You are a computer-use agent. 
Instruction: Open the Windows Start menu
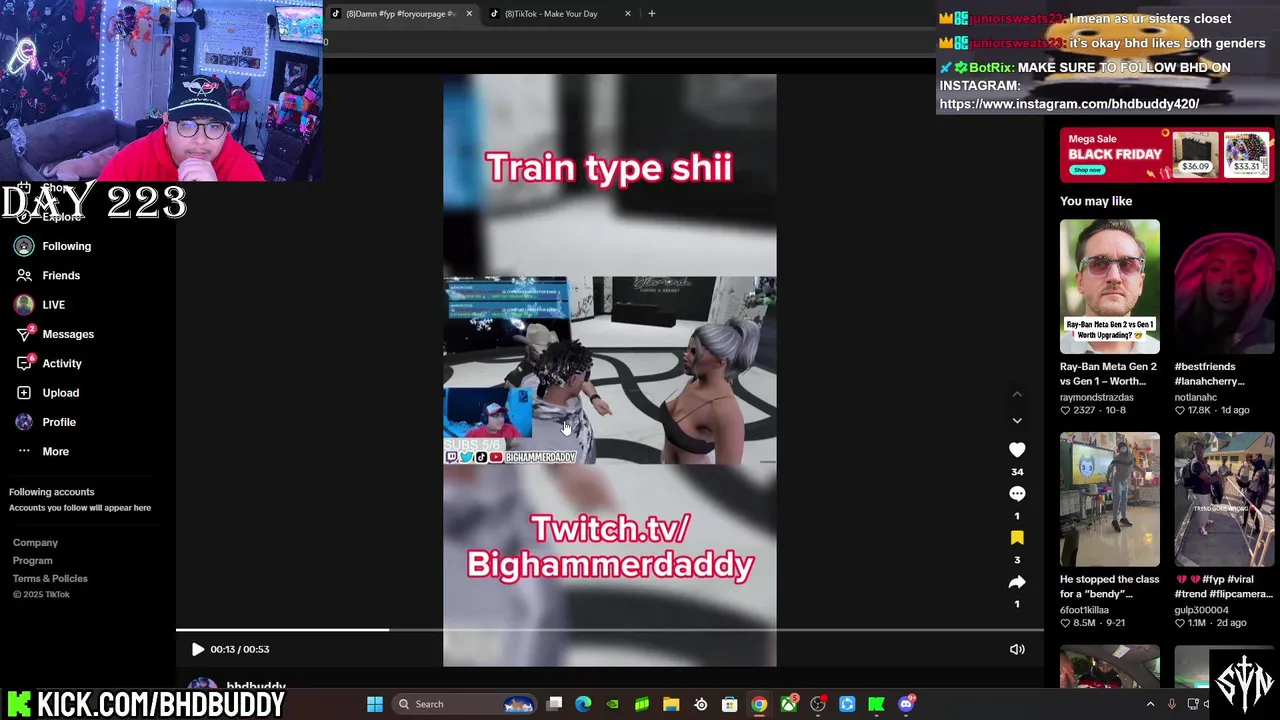374,704
